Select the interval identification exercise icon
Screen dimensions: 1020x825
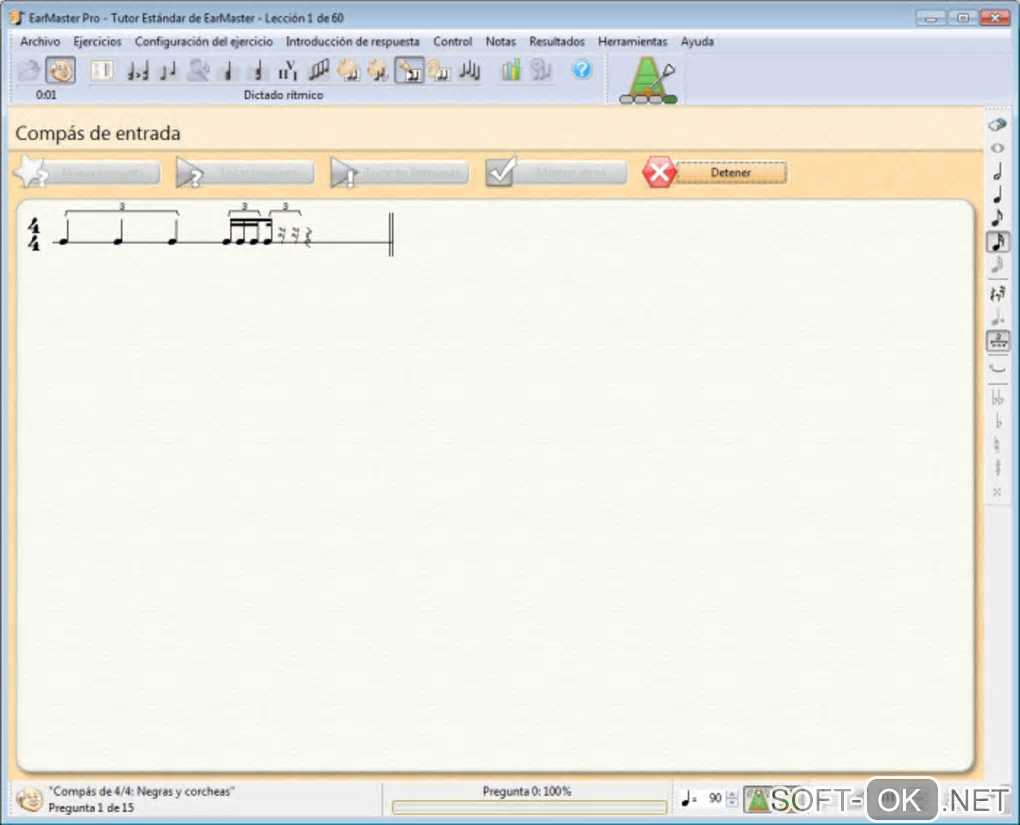pos(137,70)
